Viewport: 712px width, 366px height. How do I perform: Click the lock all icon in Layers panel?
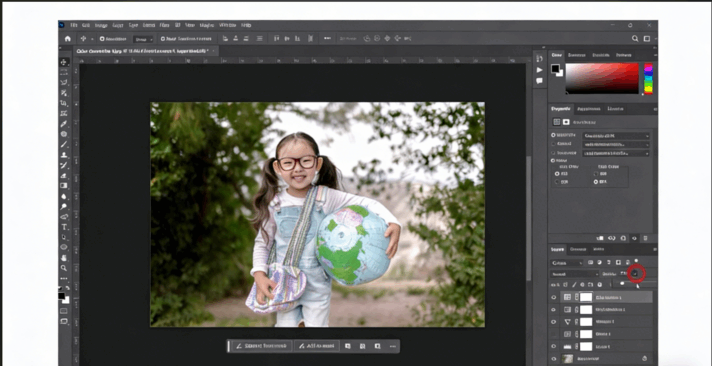click(600, 285)
